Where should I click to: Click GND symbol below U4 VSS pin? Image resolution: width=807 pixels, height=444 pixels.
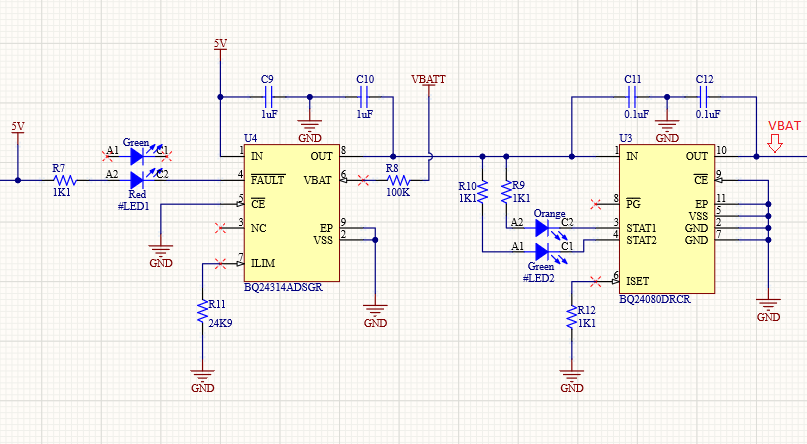(x=375, y=312)
